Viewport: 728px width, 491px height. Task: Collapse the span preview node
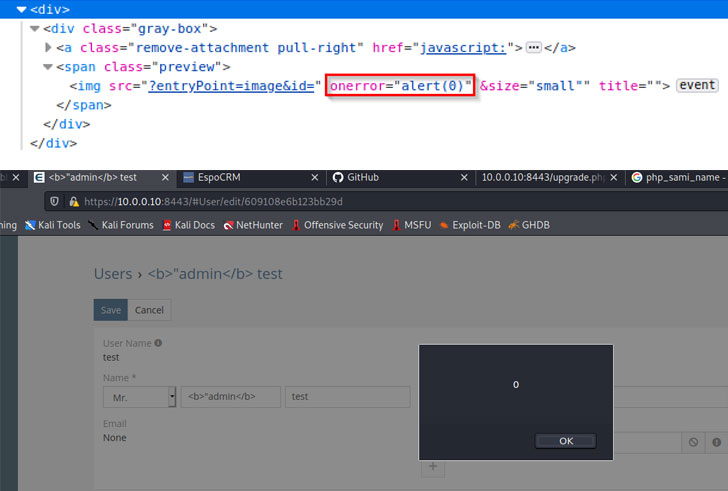coord(47,67)
